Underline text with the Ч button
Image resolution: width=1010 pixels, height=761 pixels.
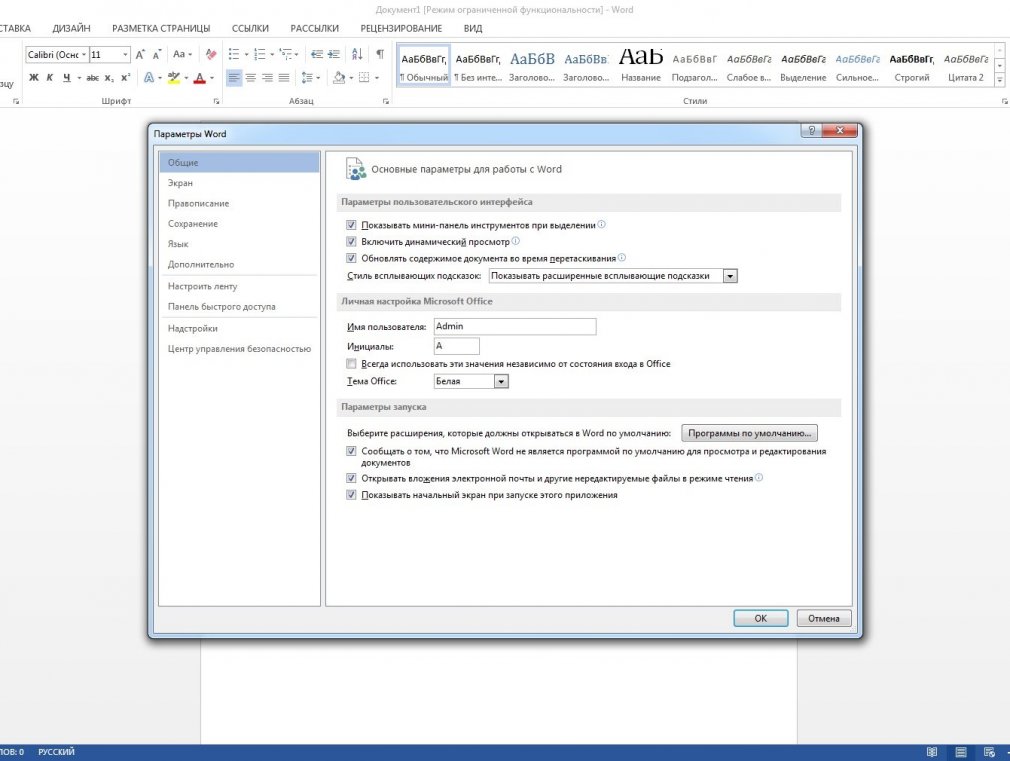(x=66, y=78)
